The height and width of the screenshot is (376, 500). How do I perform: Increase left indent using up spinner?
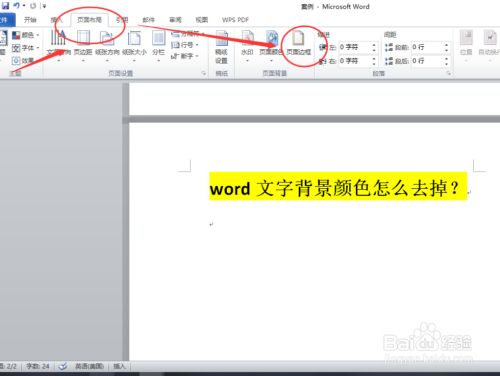click(x=374, y=45)
